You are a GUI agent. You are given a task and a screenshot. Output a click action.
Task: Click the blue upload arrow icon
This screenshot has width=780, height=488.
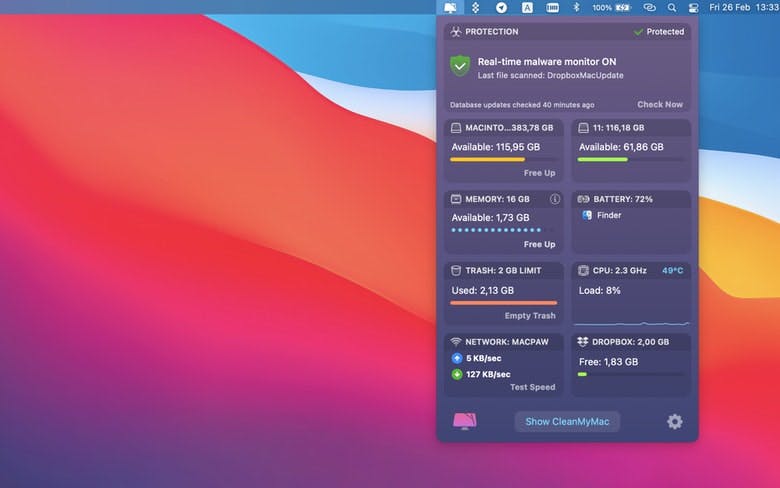click(x=457, y=358)
